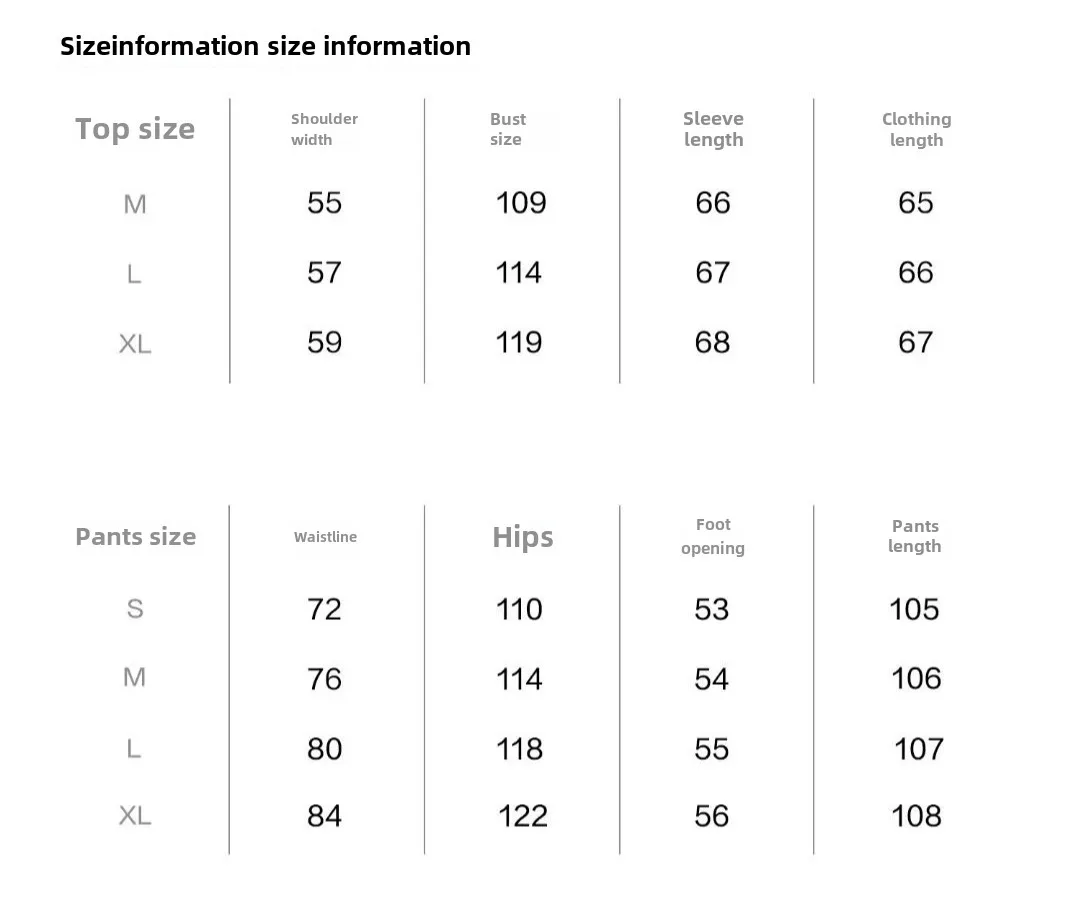The height and width of the screenshot is (916, 1080).
Task: Select the 'Foot opening' column header
Action: pyautogui.click(x=713, y=536)
